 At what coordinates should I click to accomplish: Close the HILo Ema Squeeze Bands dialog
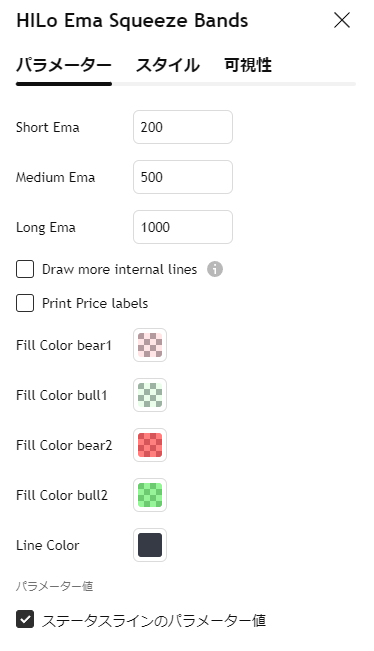pyautogui.click(x=342, y=20)
